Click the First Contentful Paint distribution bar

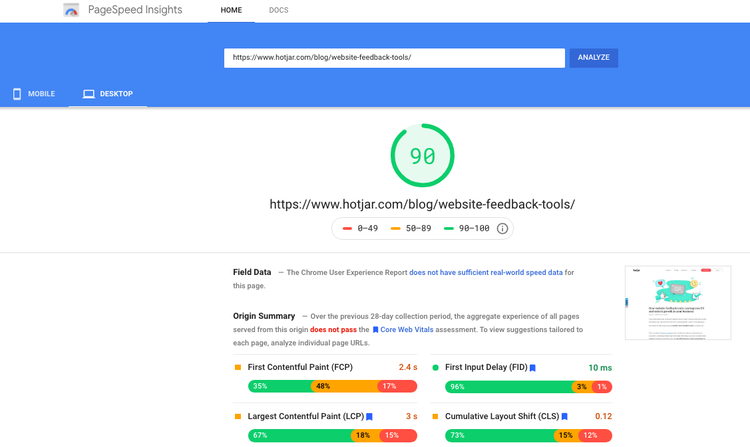point(332,386)
